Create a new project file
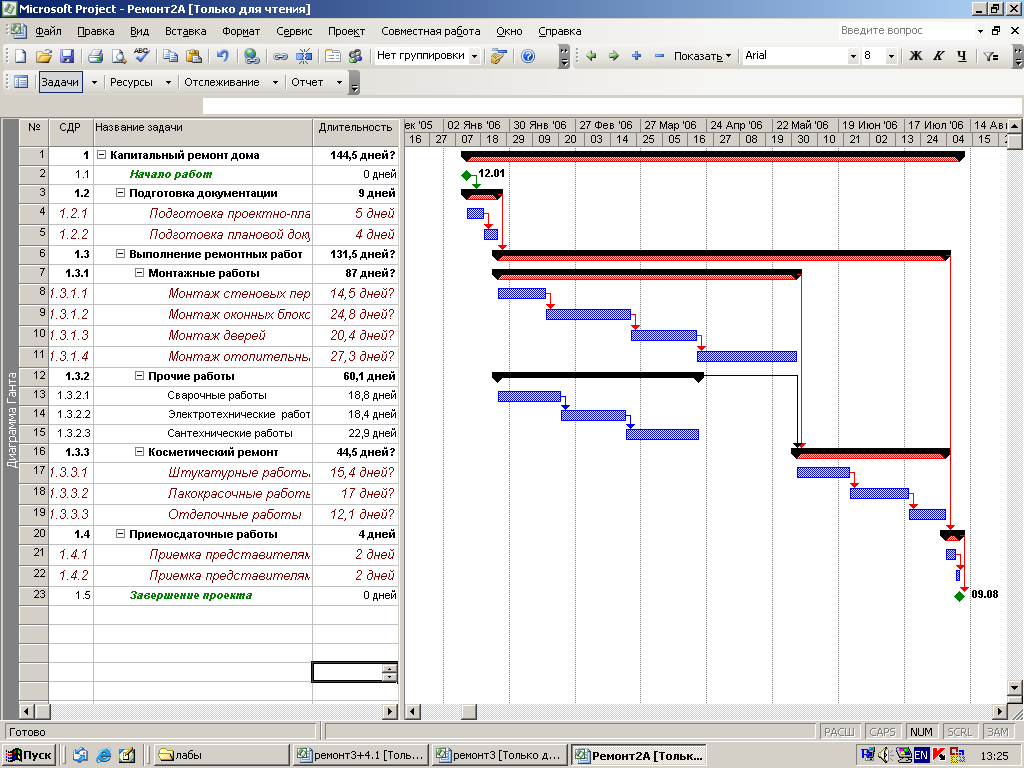The image size is (1024, 768). (20, 56)
